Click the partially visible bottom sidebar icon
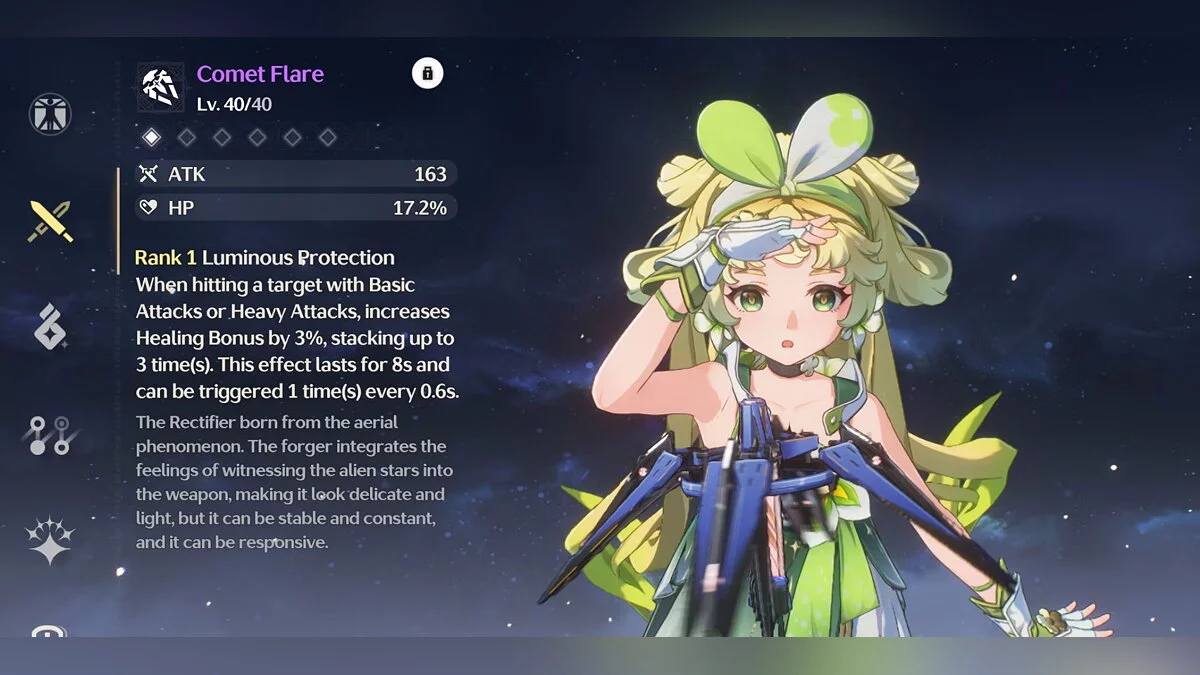Screen dimensions: 1200x675 (x=50, y=630)
